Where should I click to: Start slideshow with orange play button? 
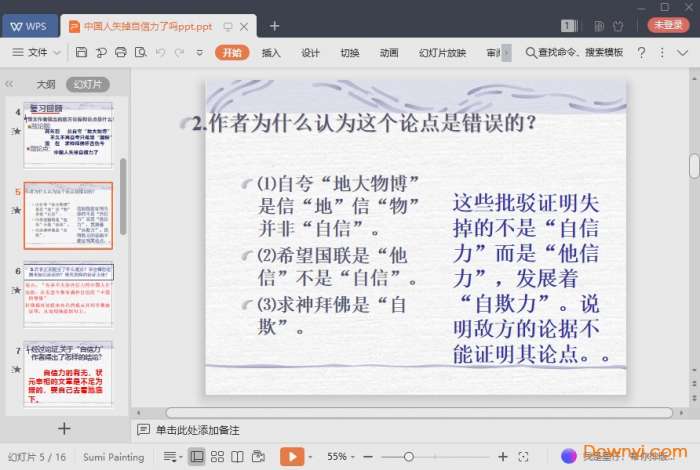(x=292, y=457)
